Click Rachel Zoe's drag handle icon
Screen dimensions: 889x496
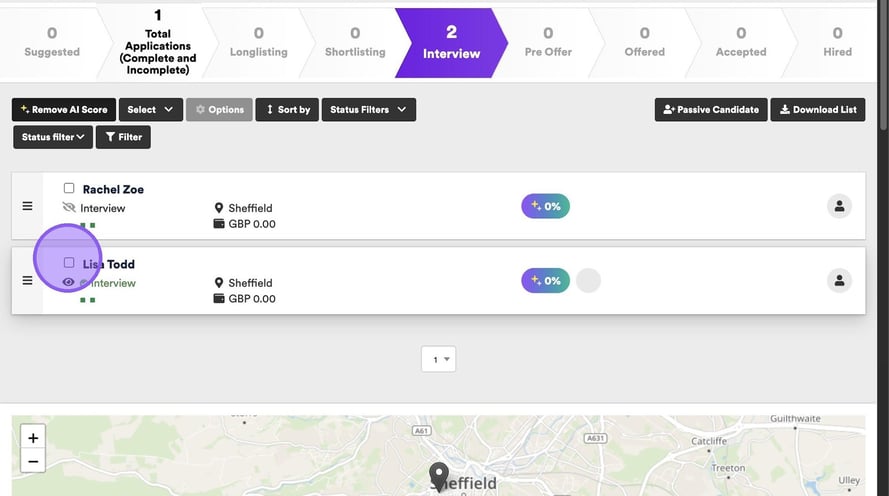(27, 206)
